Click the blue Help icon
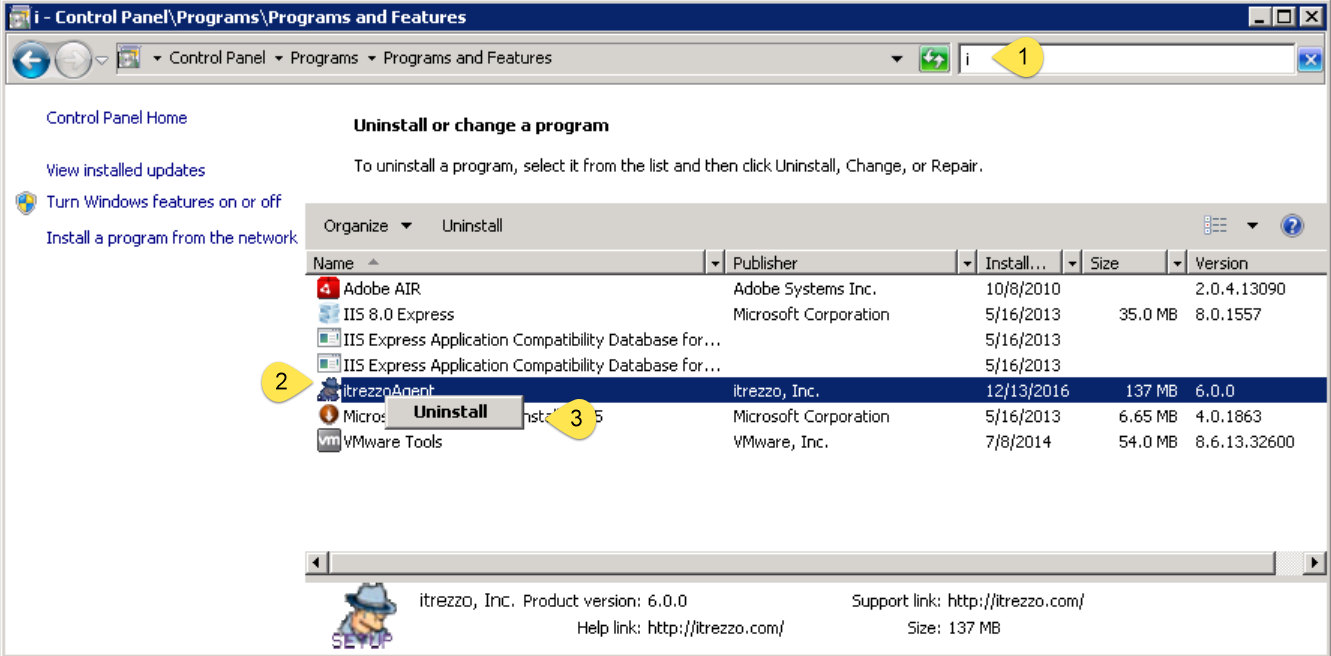Viewport: 1331px width, 656px height. [1292, 226]
